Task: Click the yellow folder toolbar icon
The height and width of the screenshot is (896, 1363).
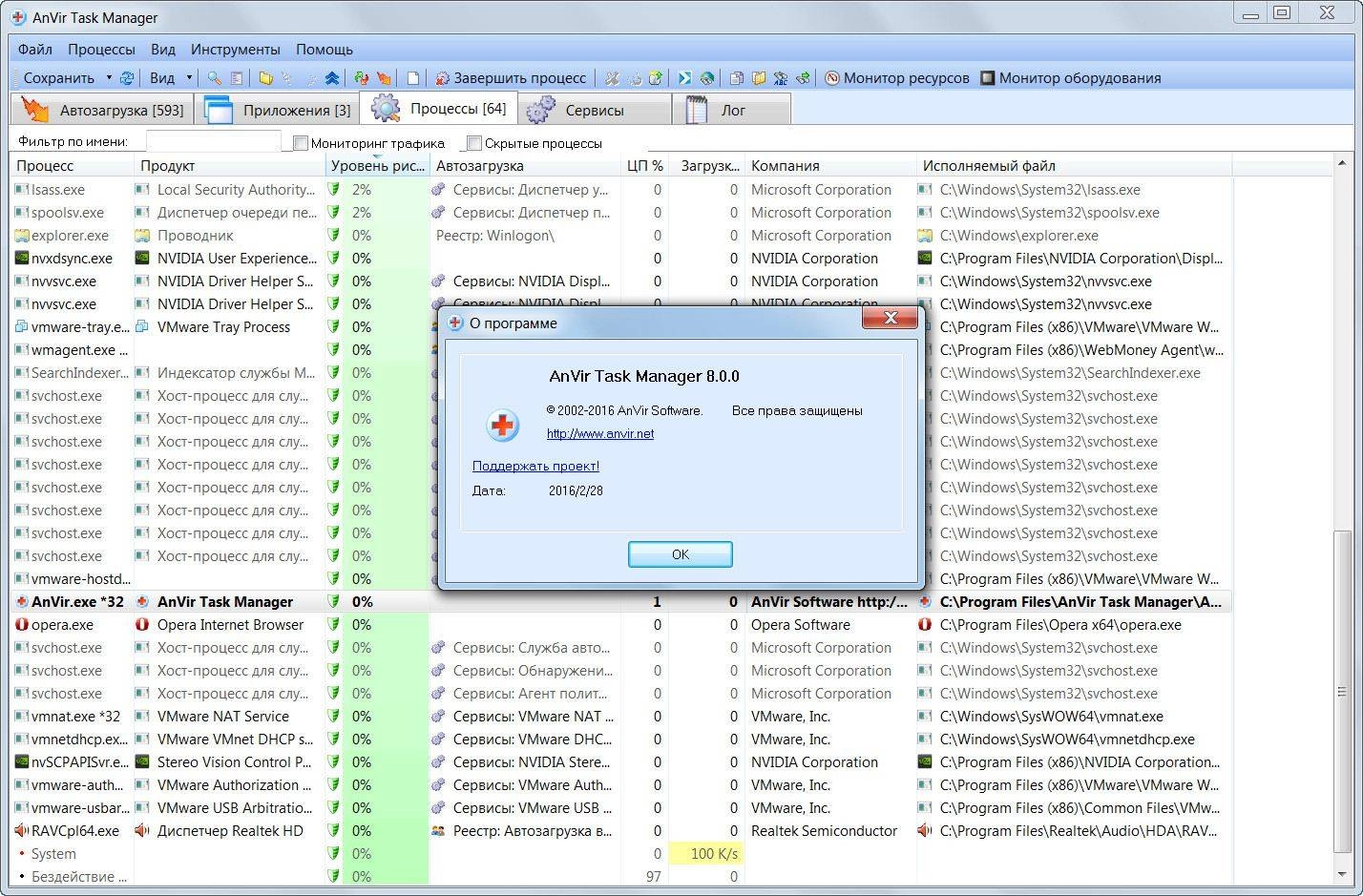Action: pyautogui.click(x=265, y=78)
